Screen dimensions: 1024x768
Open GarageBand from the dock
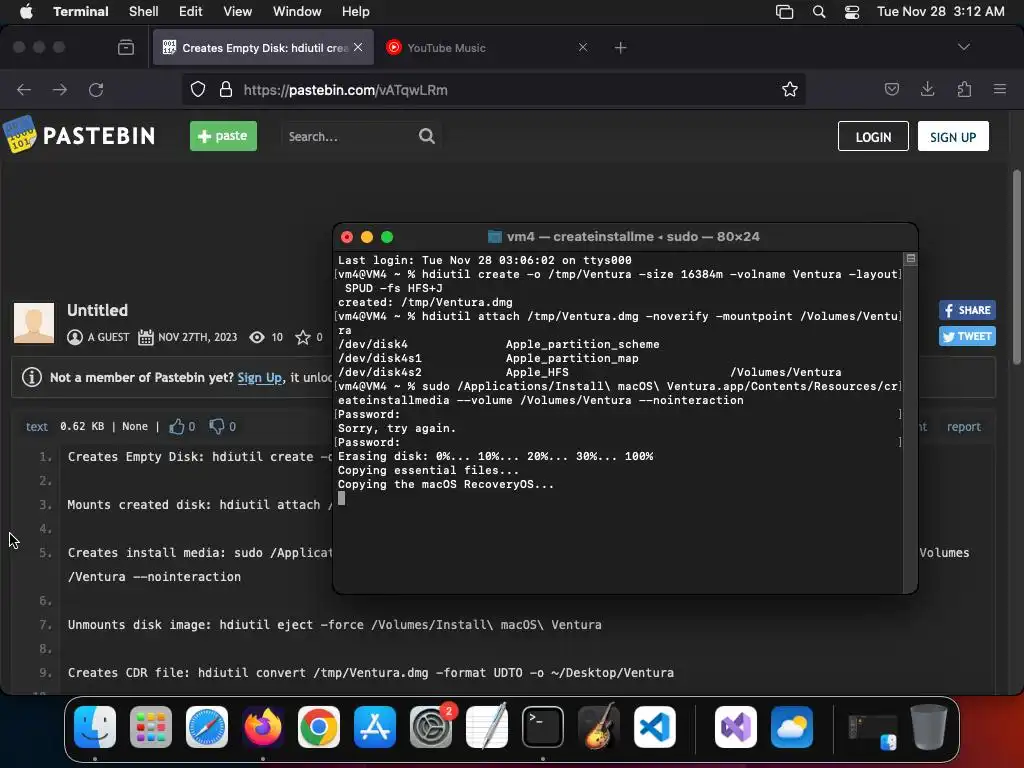coord(599,726)
